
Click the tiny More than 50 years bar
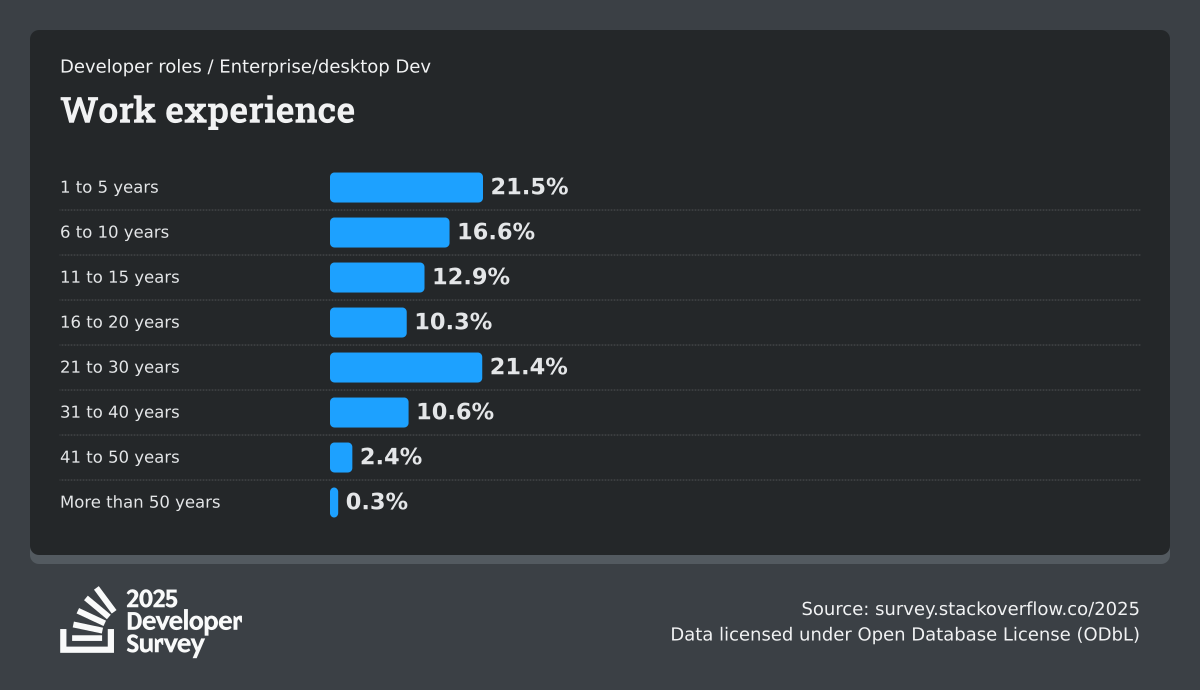pyautogui.click(x=334, y=502)
